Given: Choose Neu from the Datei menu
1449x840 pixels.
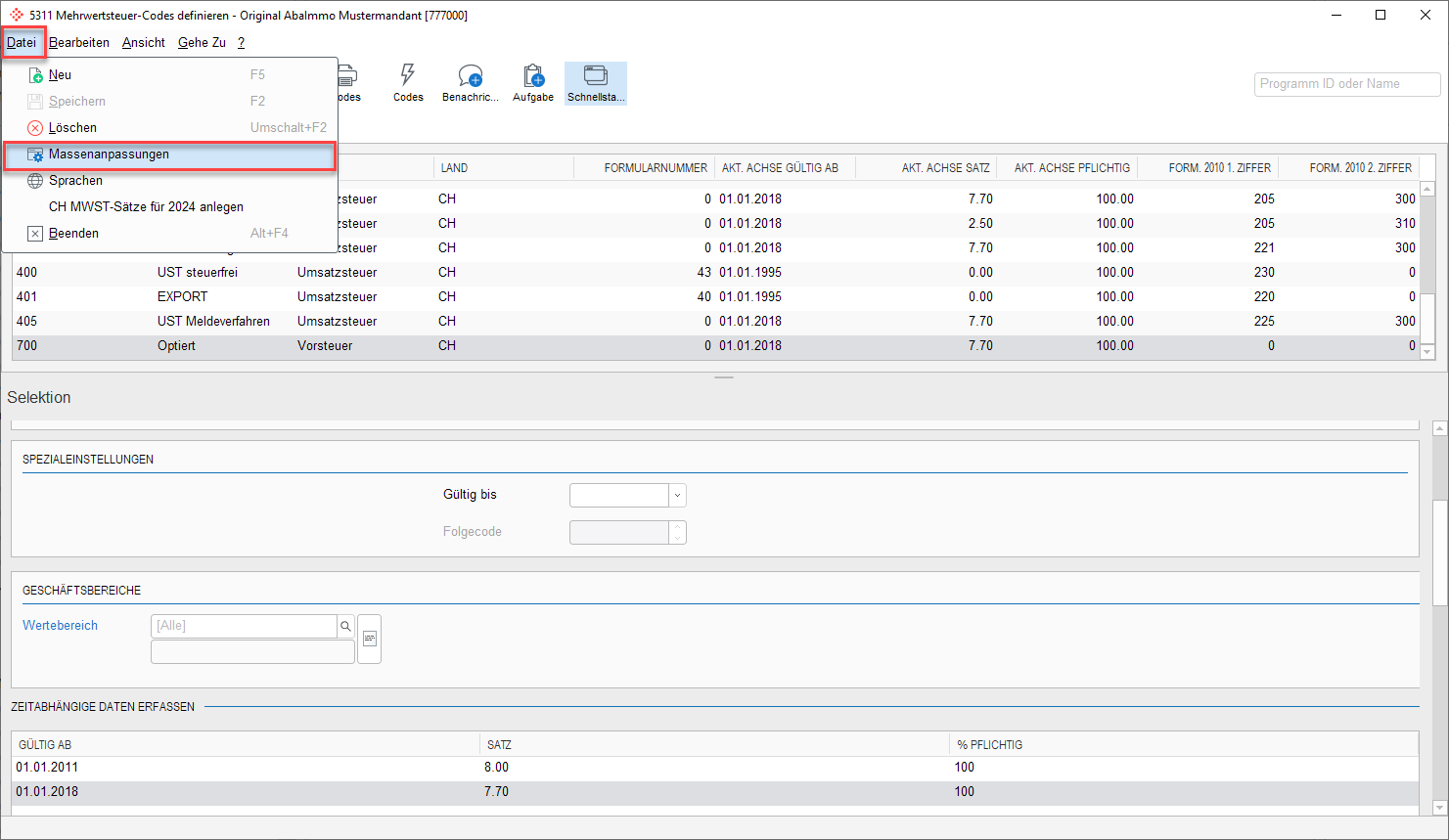Looking at the screenshot, I should click(60, 75).
